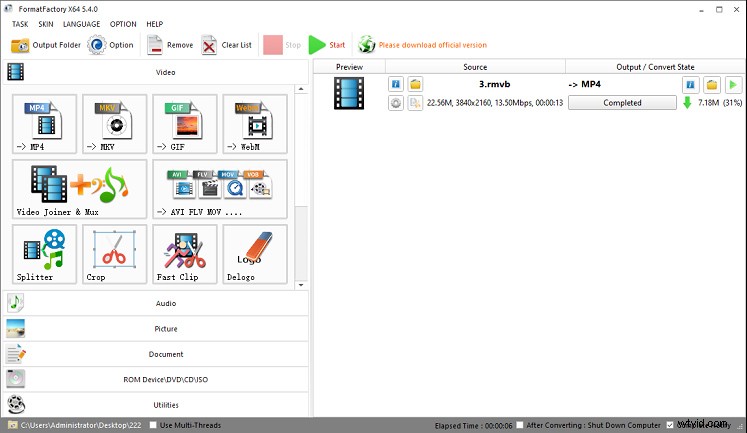Select the -> MP4 converter tile

(44, 124)
